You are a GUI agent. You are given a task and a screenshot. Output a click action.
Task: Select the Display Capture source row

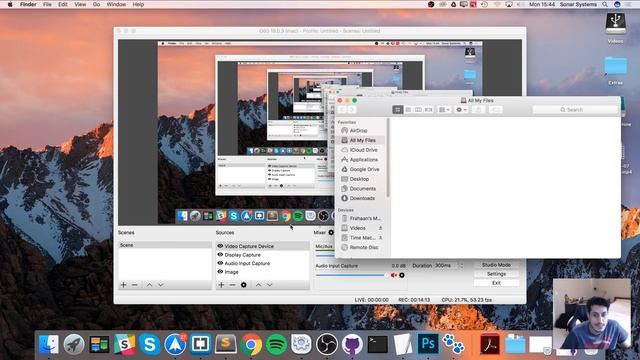pos(263,255)
